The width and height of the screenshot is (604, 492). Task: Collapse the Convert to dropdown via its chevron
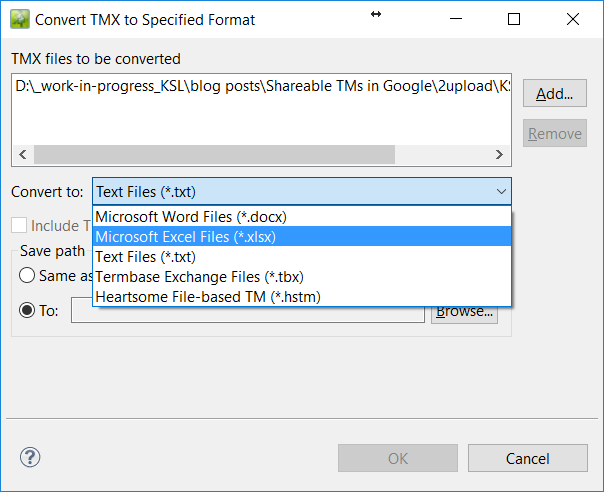pos(501,191)
